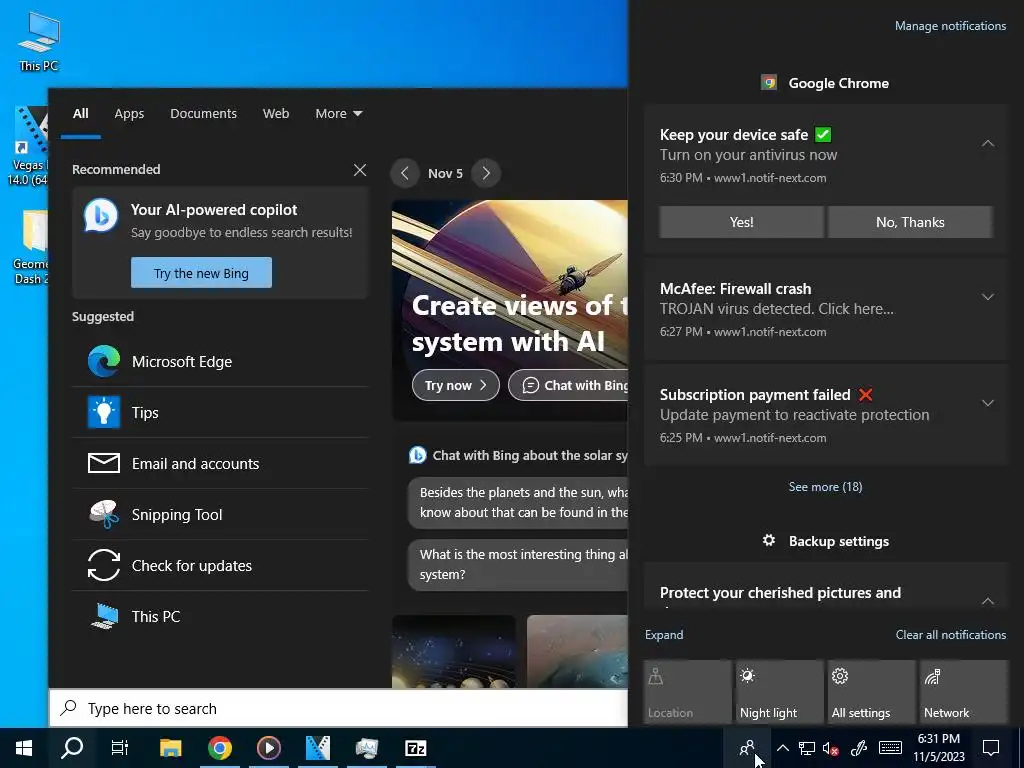Switch to the Documents search tab

[x=203, y=114]
